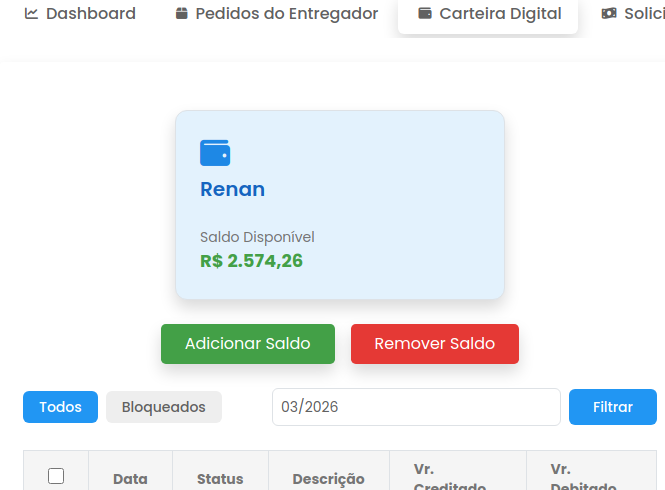Go to the Dashboard tab

click(80, 14)
